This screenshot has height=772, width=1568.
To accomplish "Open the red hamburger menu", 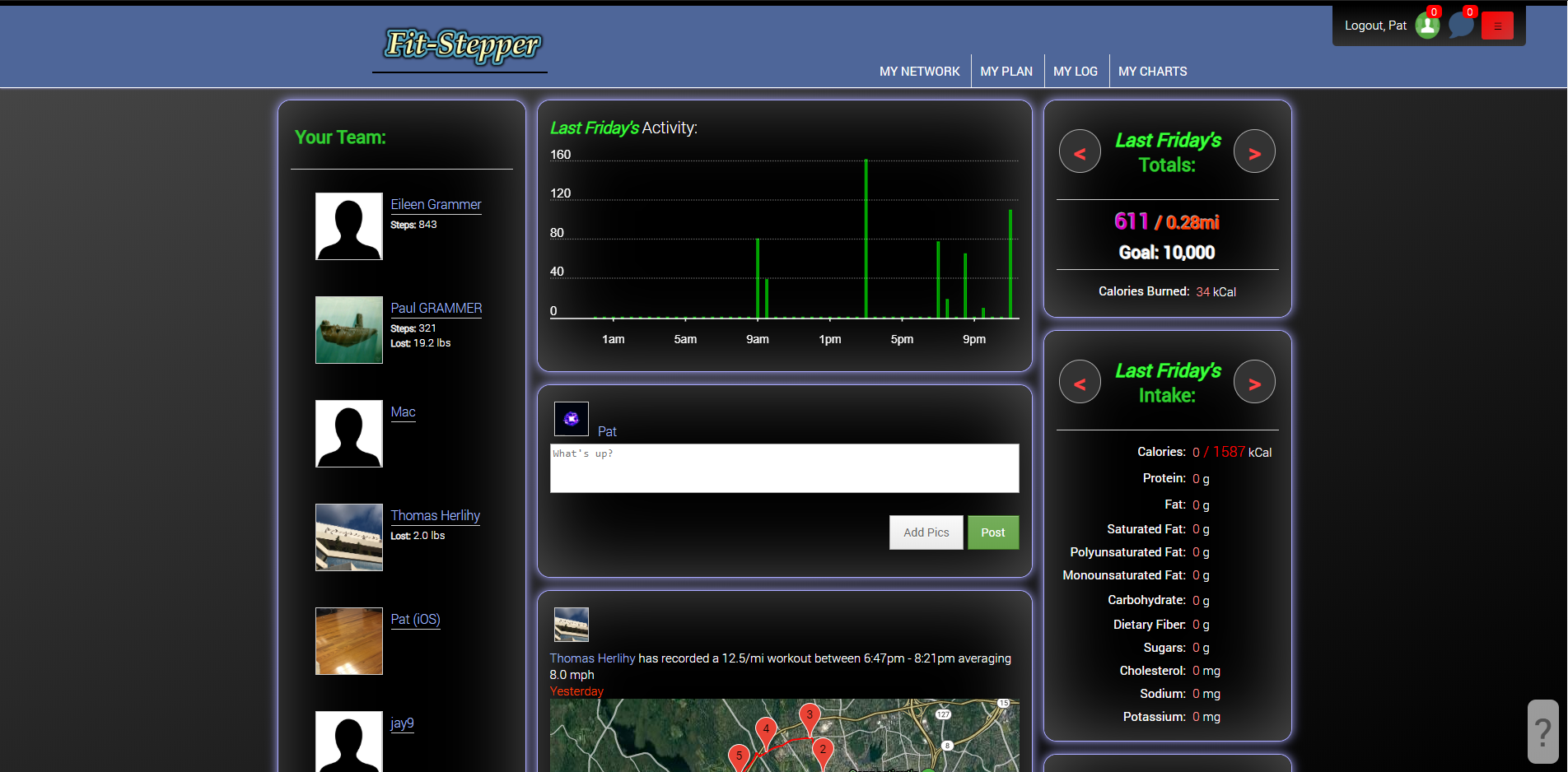I will (1497, 26).
